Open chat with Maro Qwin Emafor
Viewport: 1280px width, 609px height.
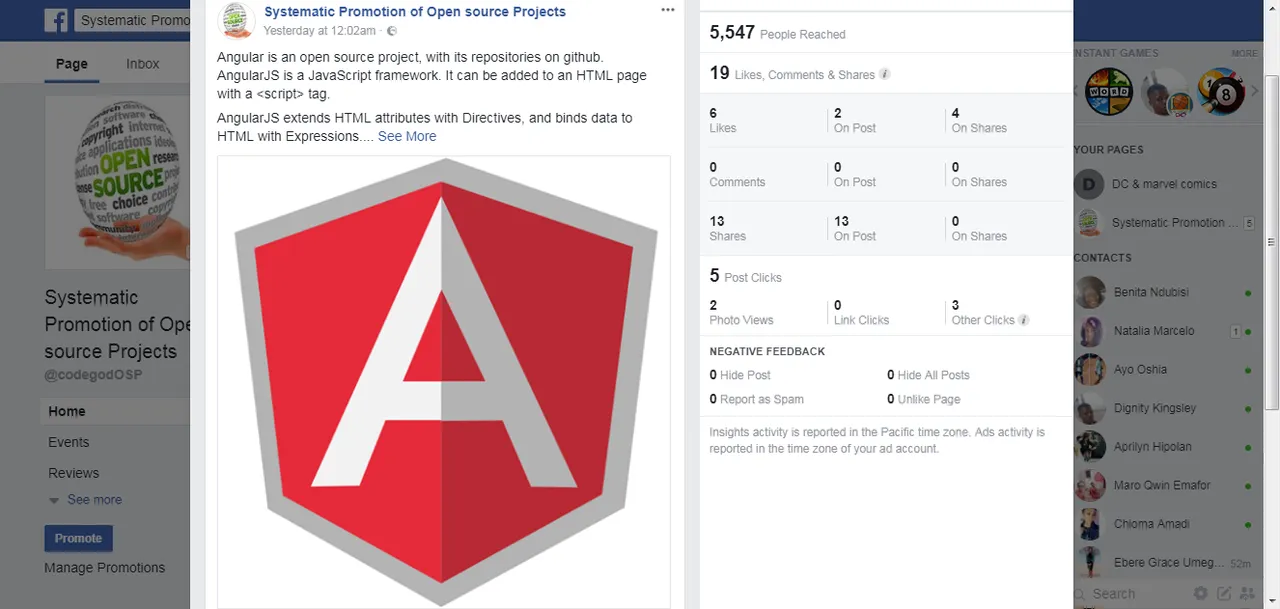pos(1164,485)
